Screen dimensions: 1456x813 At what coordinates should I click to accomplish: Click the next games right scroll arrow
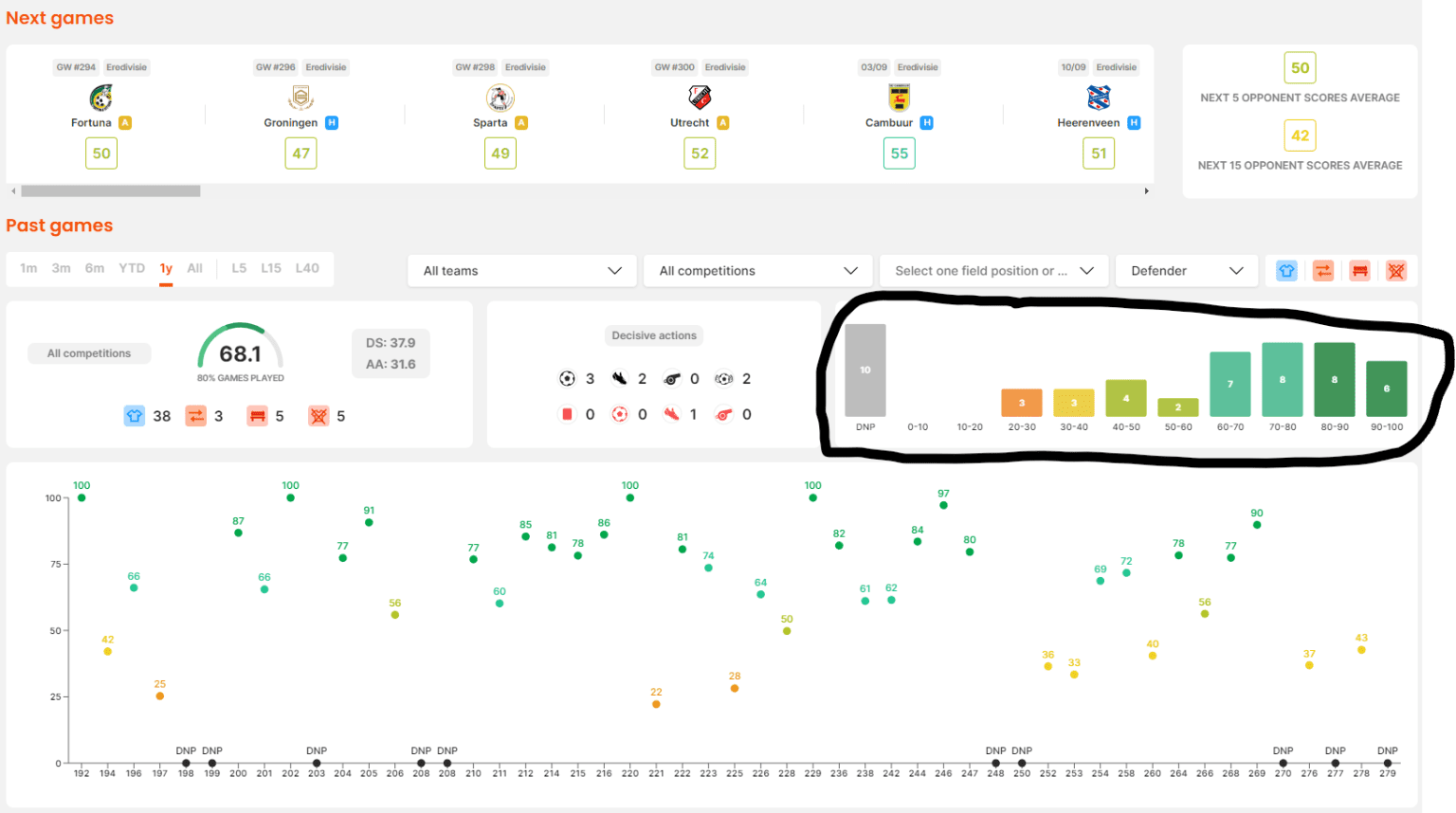click(1147, 191)
